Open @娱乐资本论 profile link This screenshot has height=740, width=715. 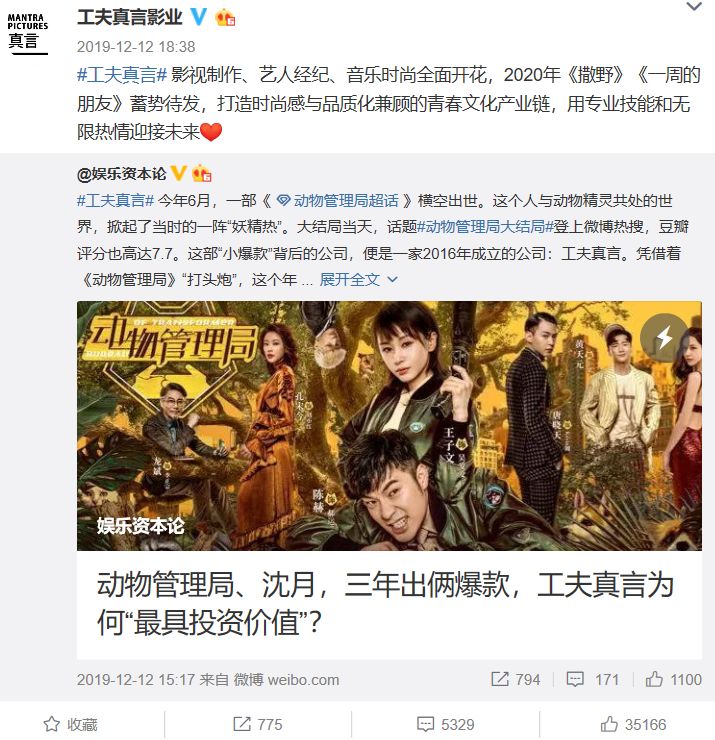coord(121,174)
